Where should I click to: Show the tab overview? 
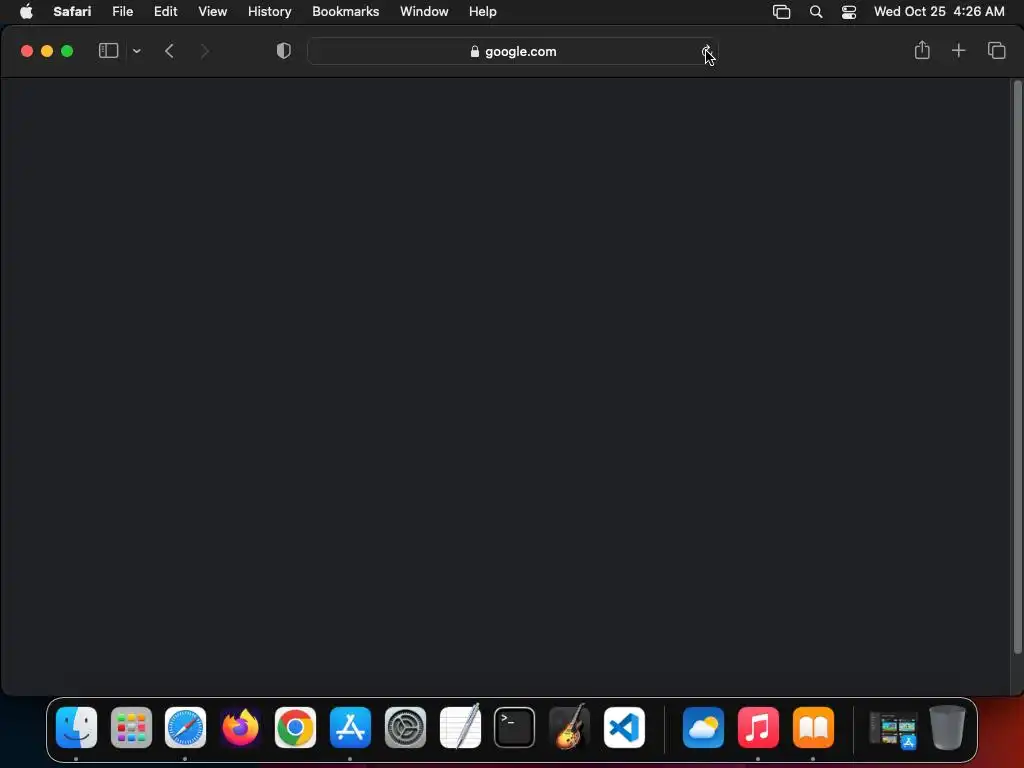[997, 50]
